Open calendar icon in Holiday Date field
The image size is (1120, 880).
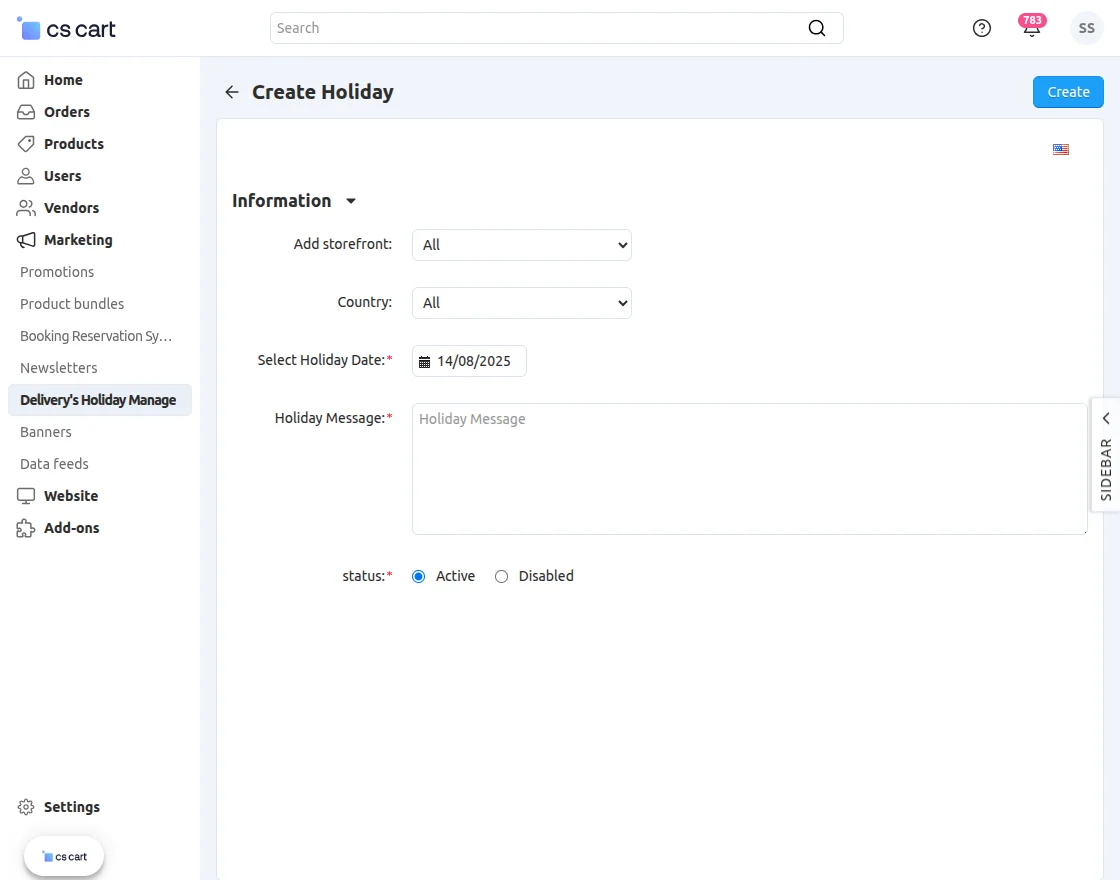click(x=424, y=362)
